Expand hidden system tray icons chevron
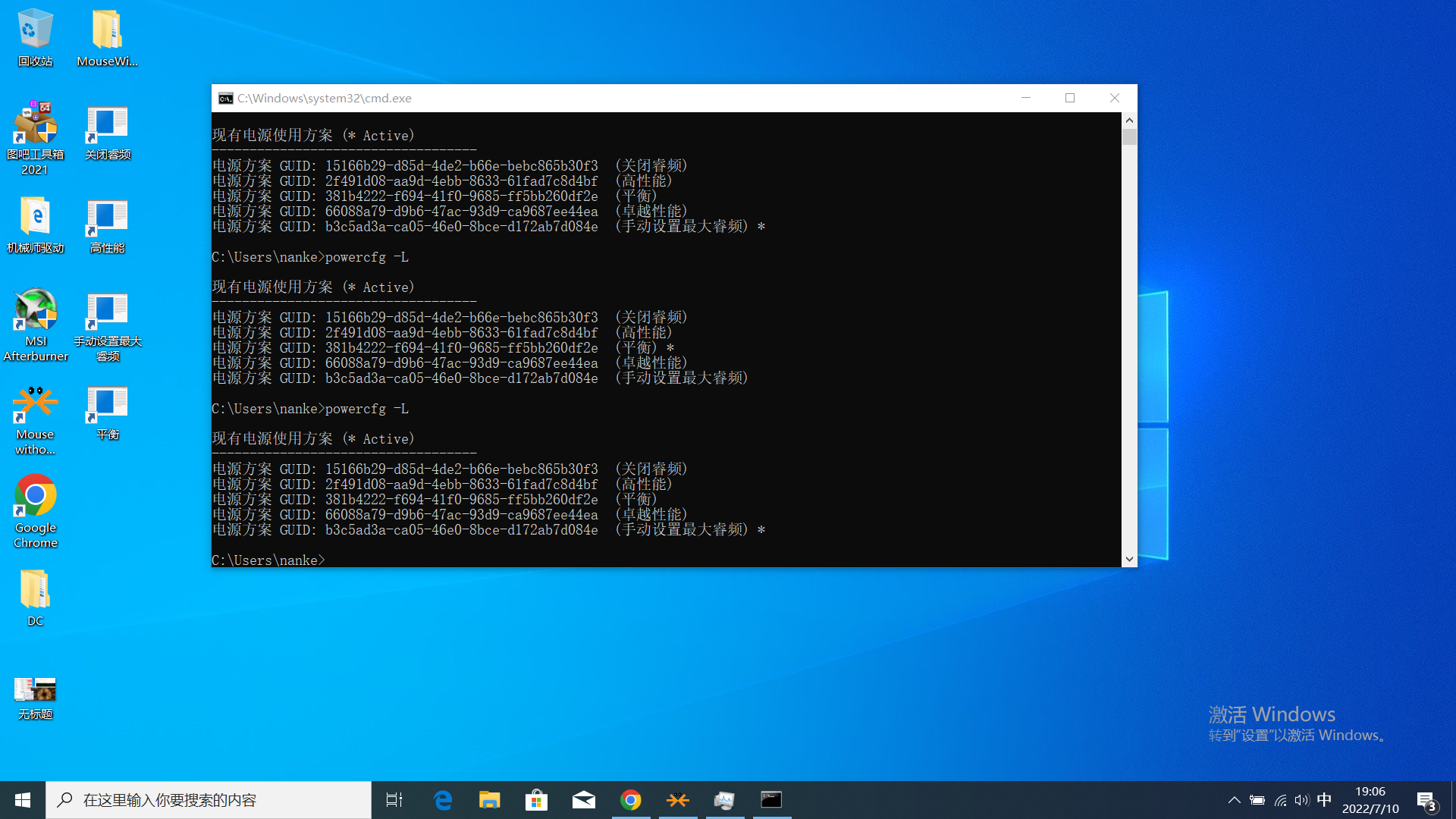The width and height of the screenshot is (1456, 819). 1234,800
